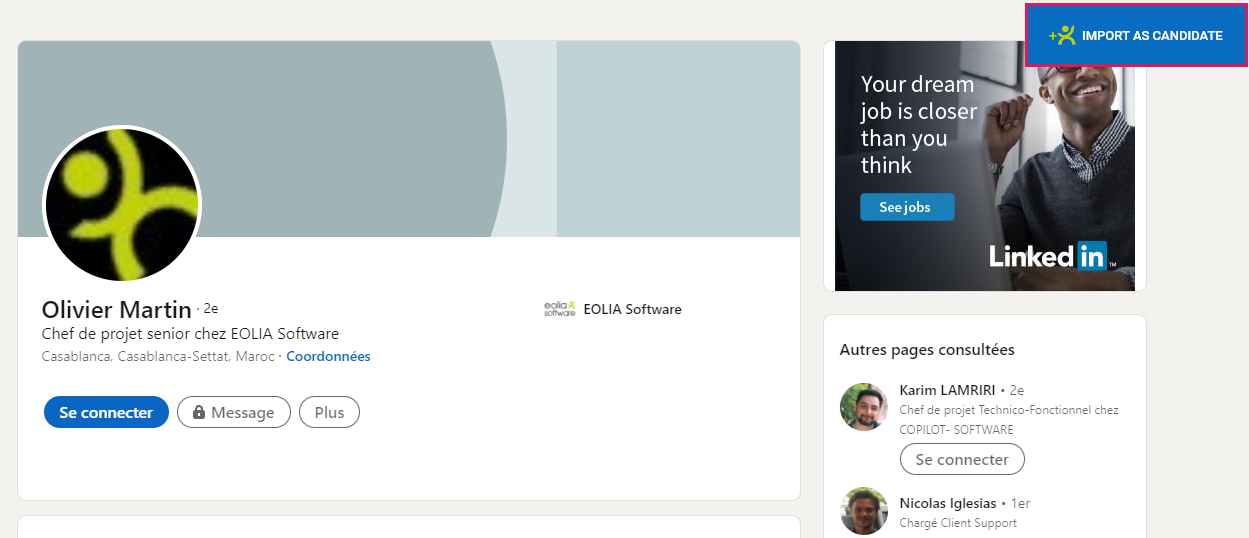Image resolution: width=1249 pixels, height=538 pixels.
Task: Click the lock icon on the Message button
Action: click(199, 413)
